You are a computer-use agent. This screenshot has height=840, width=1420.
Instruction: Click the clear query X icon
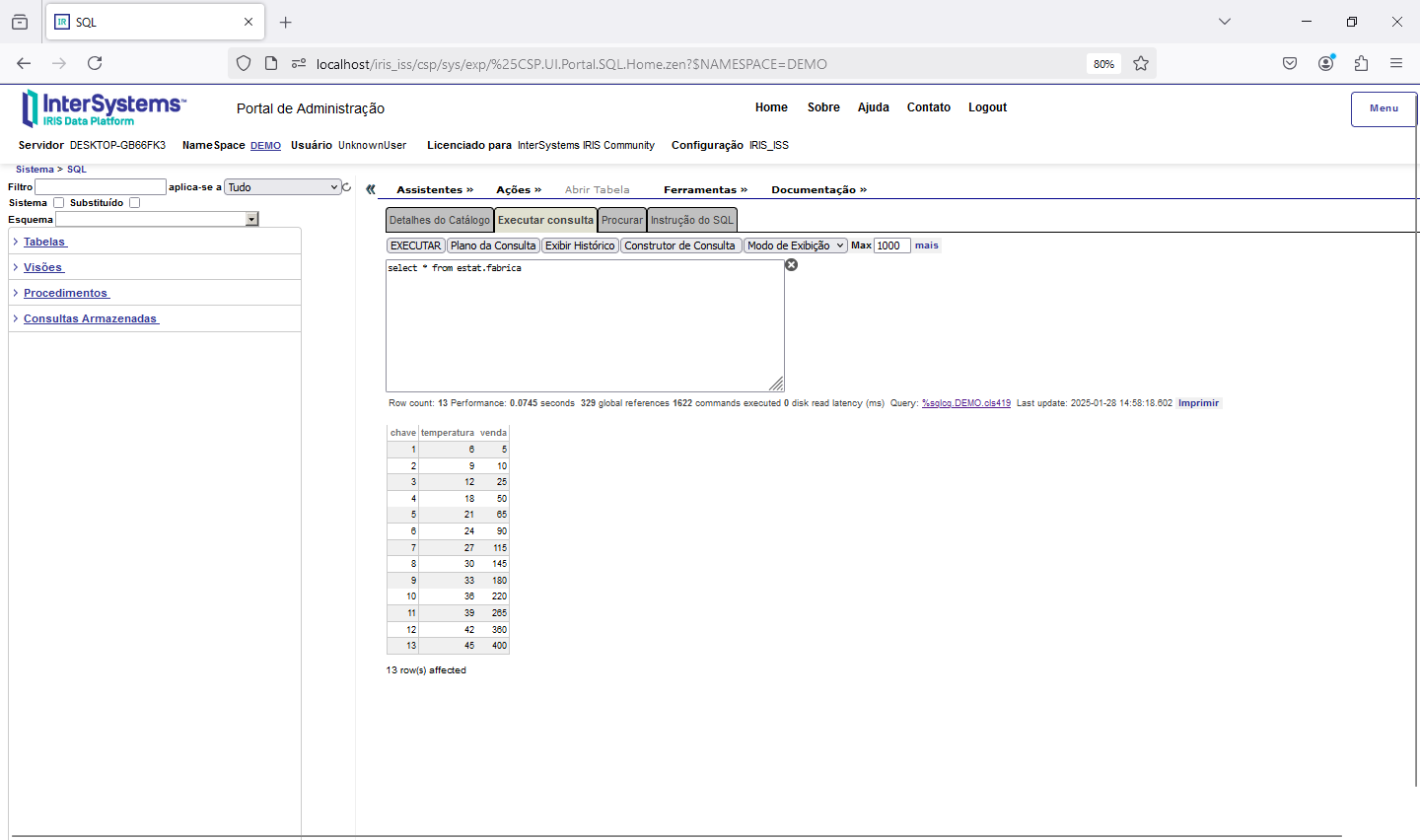pyautogui.click(x=791, y=265)
